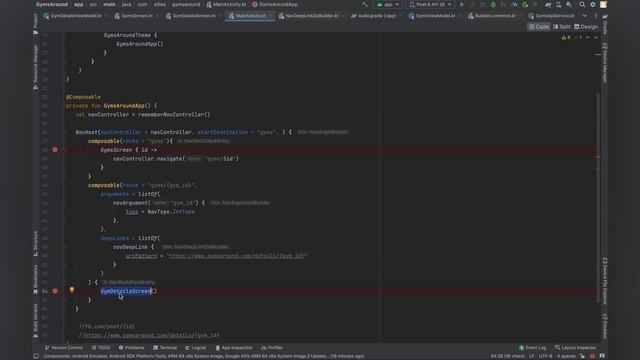This screenshot has width=640, height=360.
Task: Run the app with the green play button
Action: click(x=462, y=4)
